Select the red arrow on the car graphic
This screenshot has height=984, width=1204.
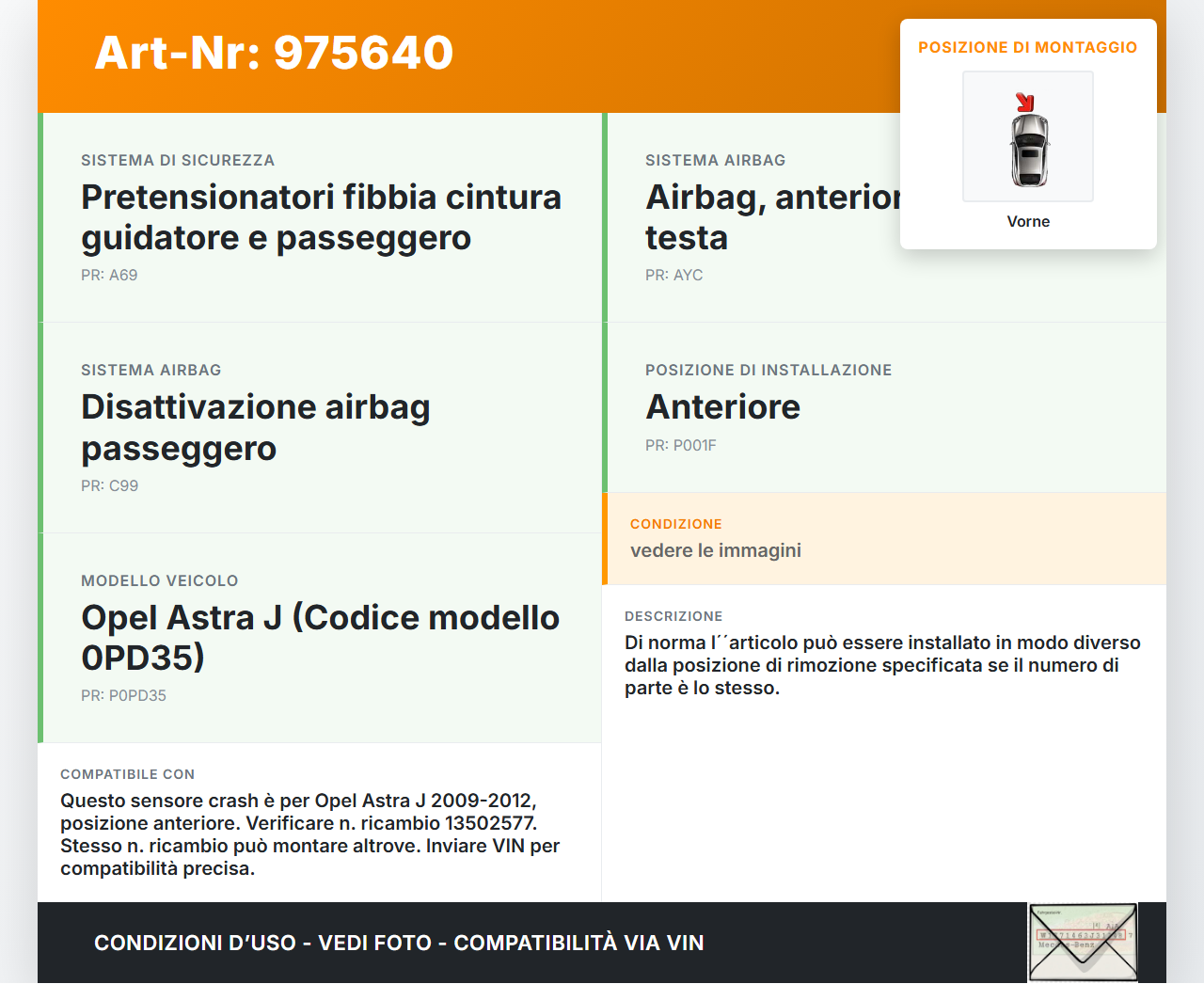click(x=1026, y=99)
